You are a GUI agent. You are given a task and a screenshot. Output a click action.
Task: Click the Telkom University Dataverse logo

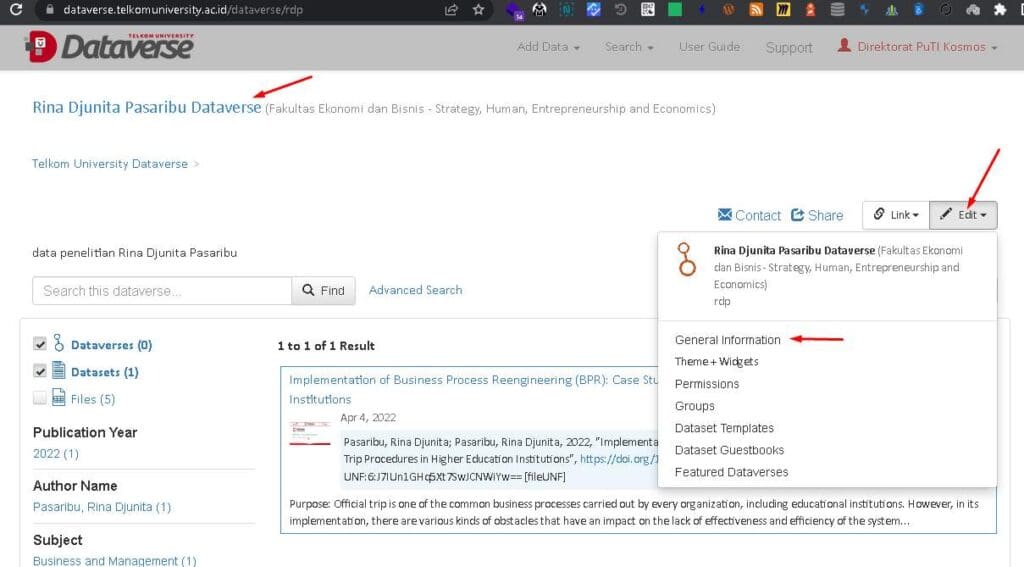[110, 46]
